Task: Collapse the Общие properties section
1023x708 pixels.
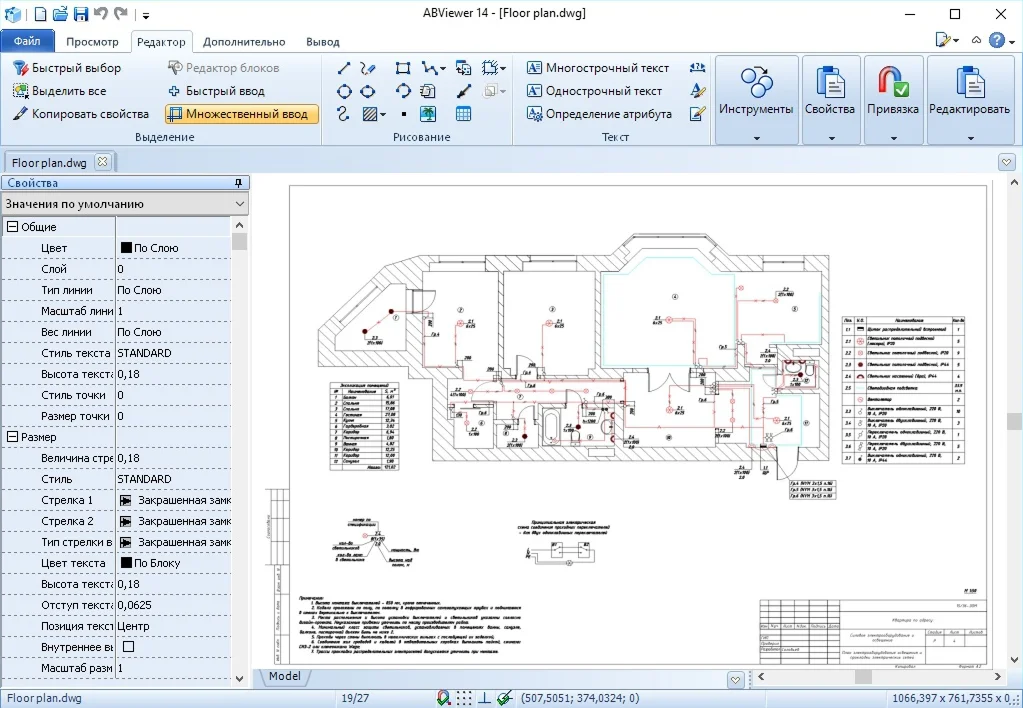Action: point(13,227)
